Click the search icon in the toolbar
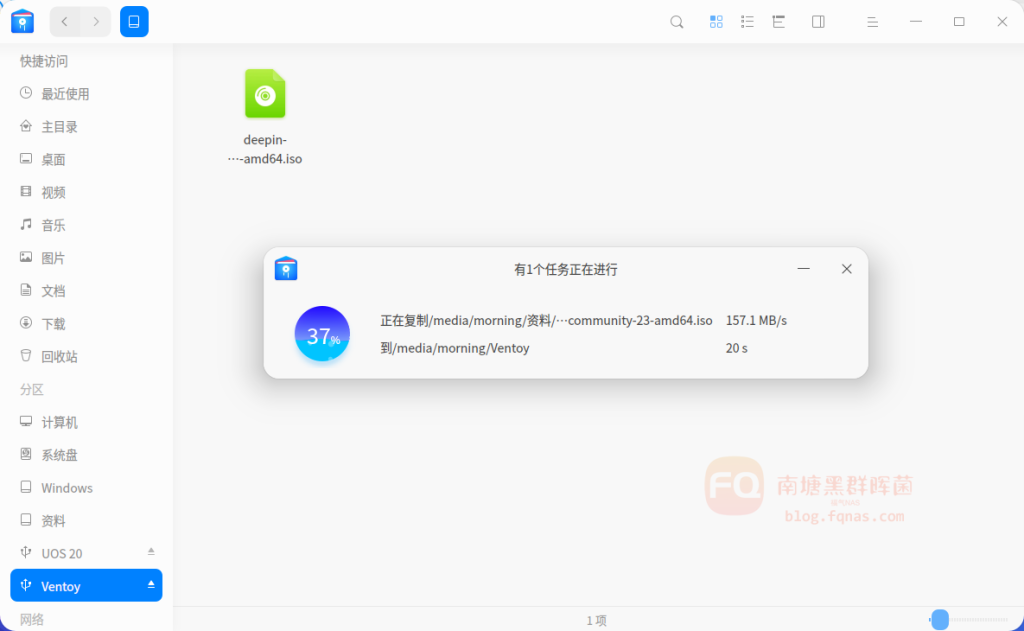This screenshot has height=631, width=1024. 677,22
